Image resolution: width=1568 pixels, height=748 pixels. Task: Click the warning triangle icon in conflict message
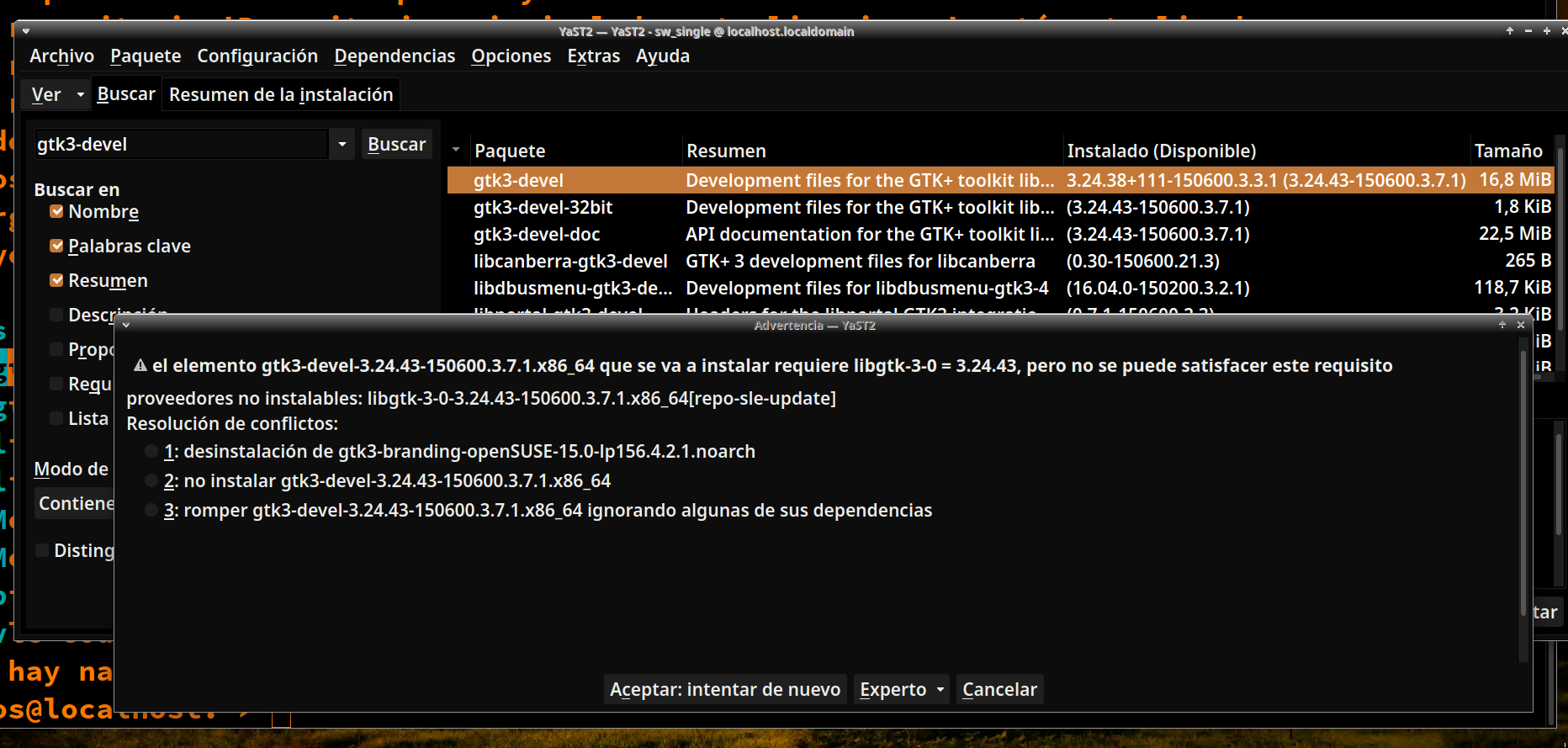(x=140, y=366)
